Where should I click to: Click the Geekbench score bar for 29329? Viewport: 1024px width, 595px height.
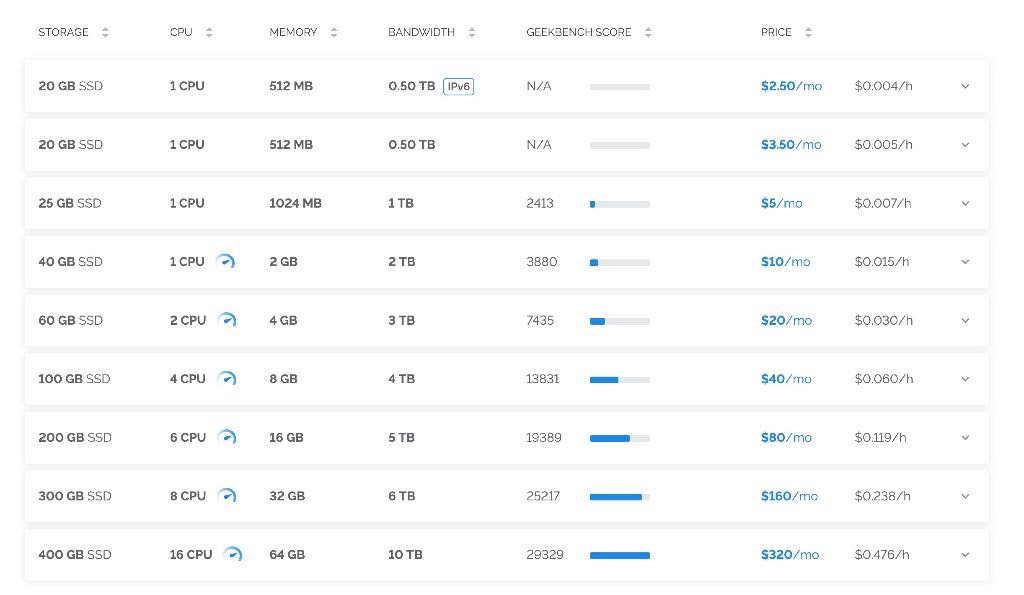click(x=620, y=556)
